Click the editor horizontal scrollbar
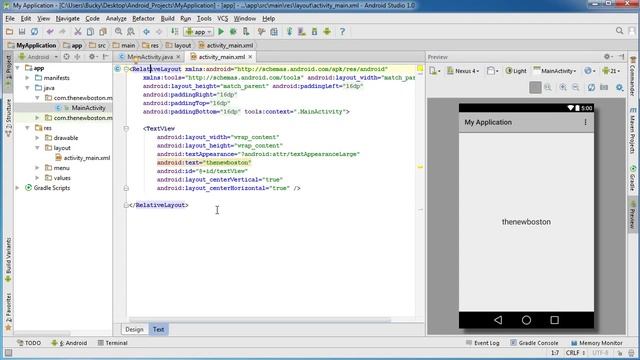Screen dimensions: 640x360 tap(260, 321)
